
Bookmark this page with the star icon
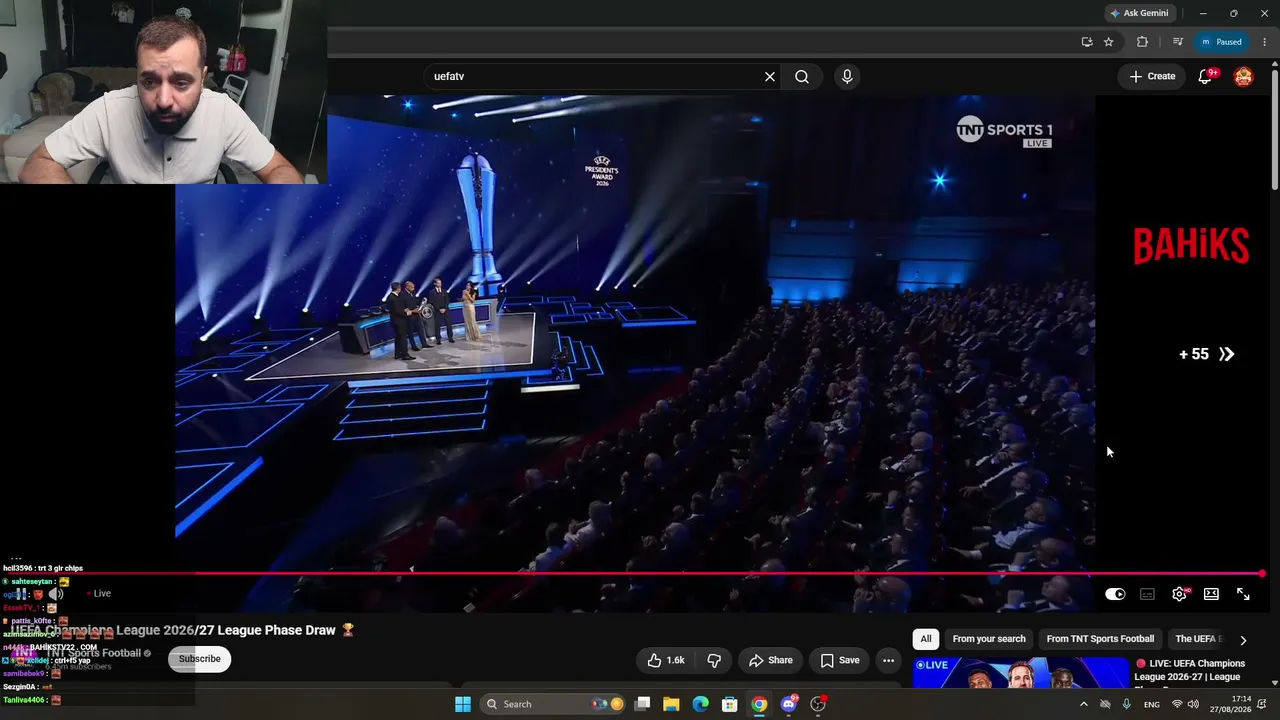tap(1108, 42)
